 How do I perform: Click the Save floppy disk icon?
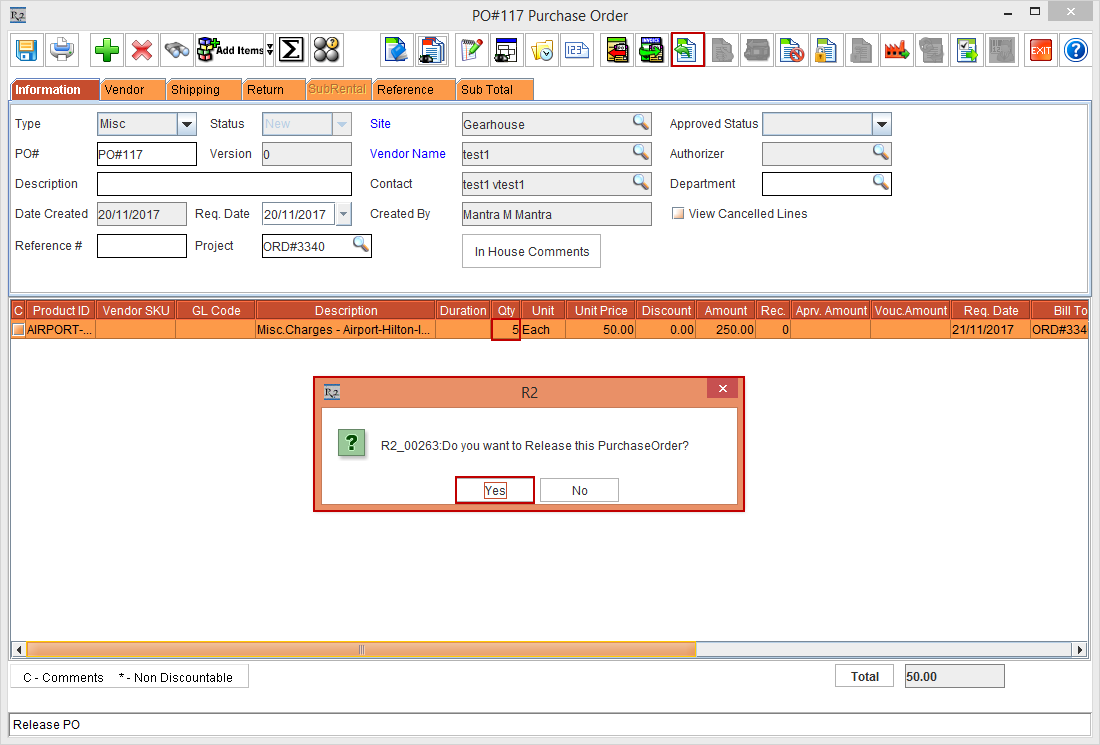(26, 49)
